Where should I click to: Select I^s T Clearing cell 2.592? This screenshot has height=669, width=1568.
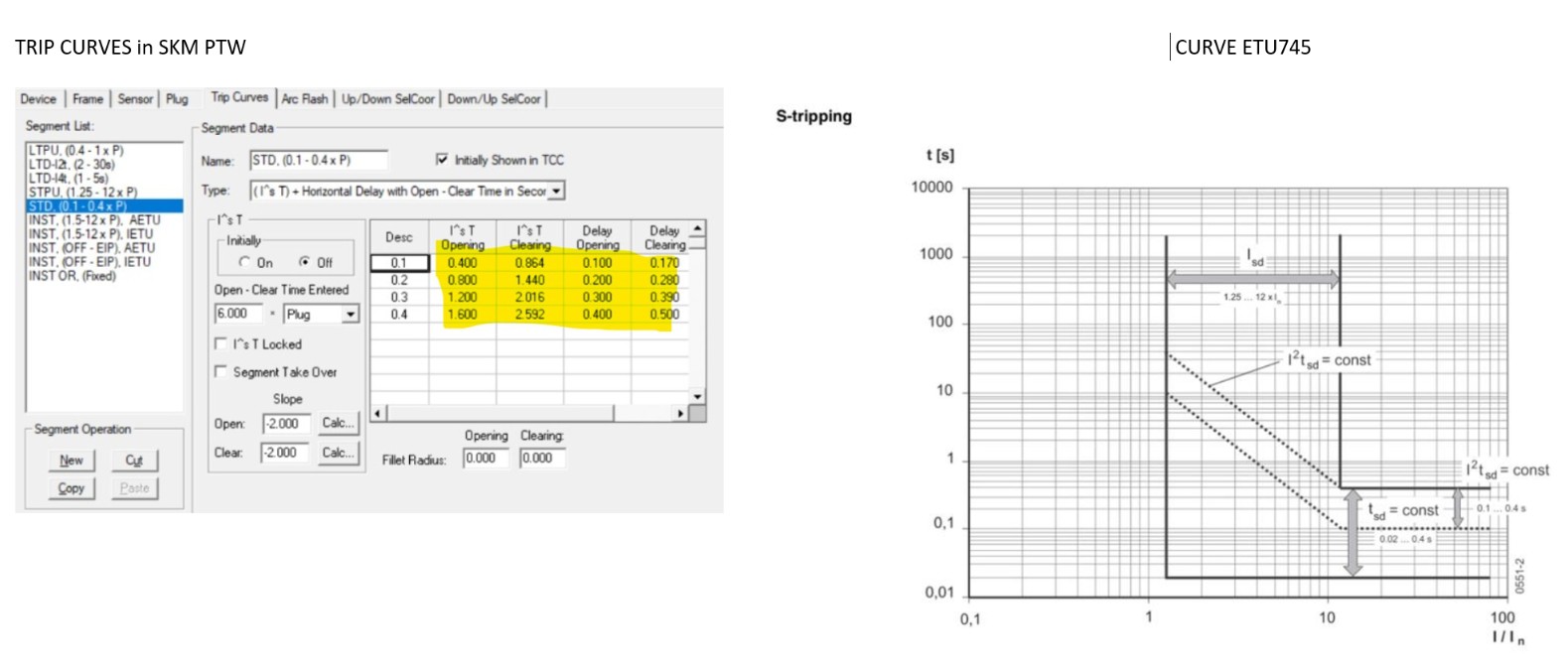point(530,314)
